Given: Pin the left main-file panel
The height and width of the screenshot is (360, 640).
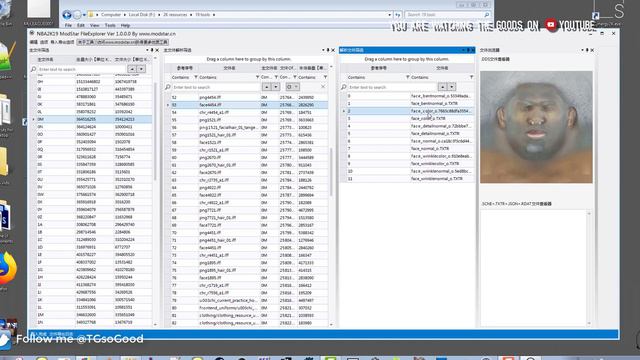Looking at the screenshot, I should tap(152, 50).
